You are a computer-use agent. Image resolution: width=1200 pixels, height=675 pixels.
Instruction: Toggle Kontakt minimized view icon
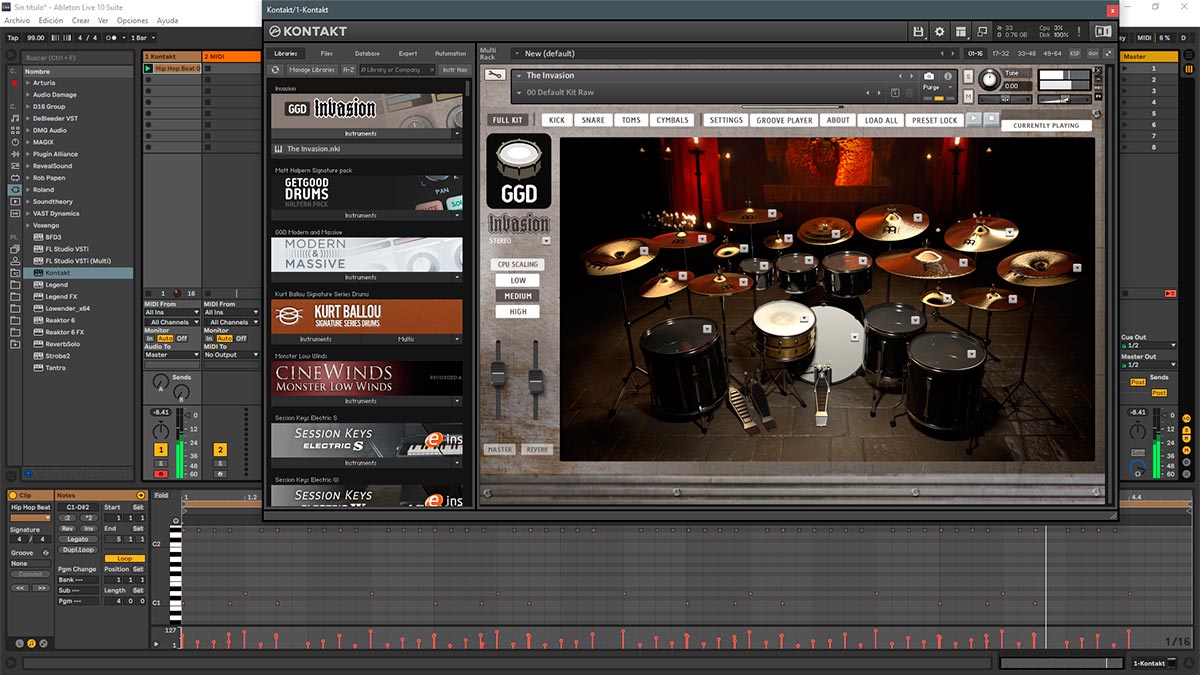[x=983, y=32]
